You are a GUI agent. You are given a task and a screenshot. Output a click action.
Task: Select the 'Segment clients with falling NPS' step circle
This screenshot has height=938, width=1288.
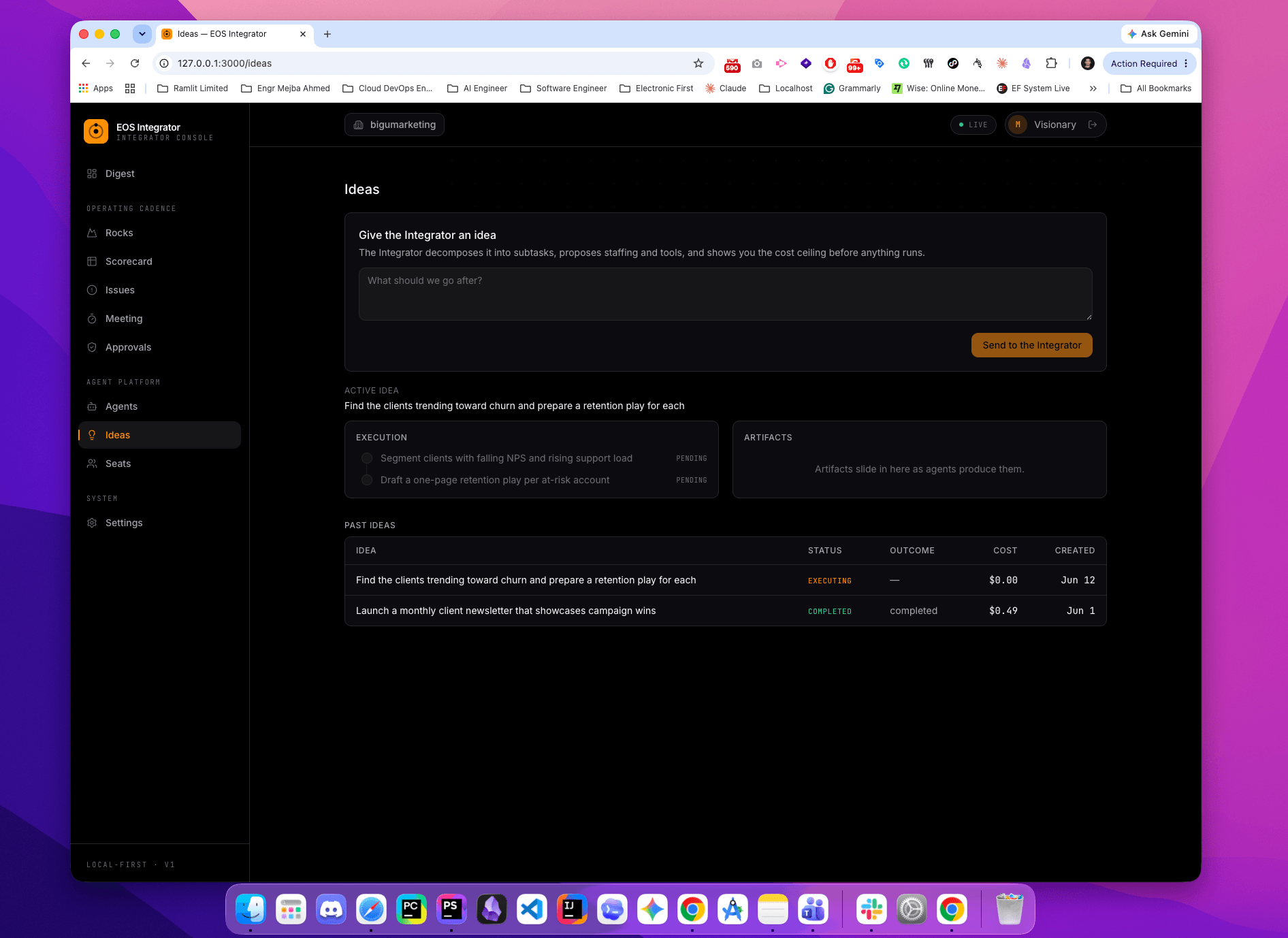click(367, 458)
